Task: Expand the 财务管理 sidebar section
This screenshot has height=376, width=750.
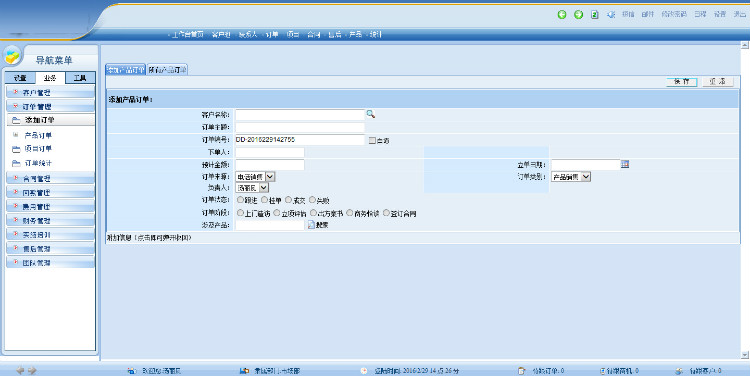Action: click(50, 221)
